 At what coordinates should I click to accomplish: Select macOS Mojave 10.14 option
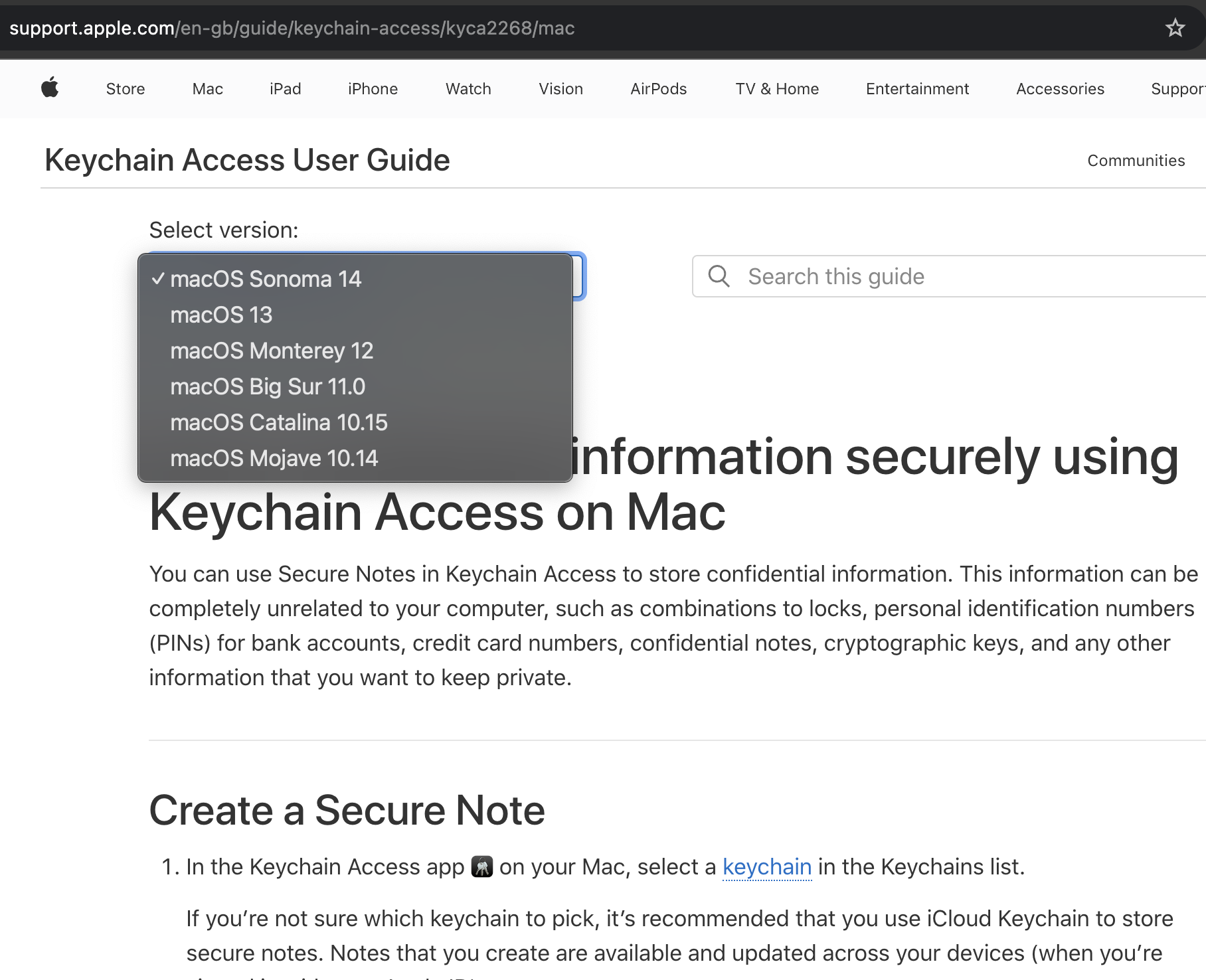pos(274,458)
